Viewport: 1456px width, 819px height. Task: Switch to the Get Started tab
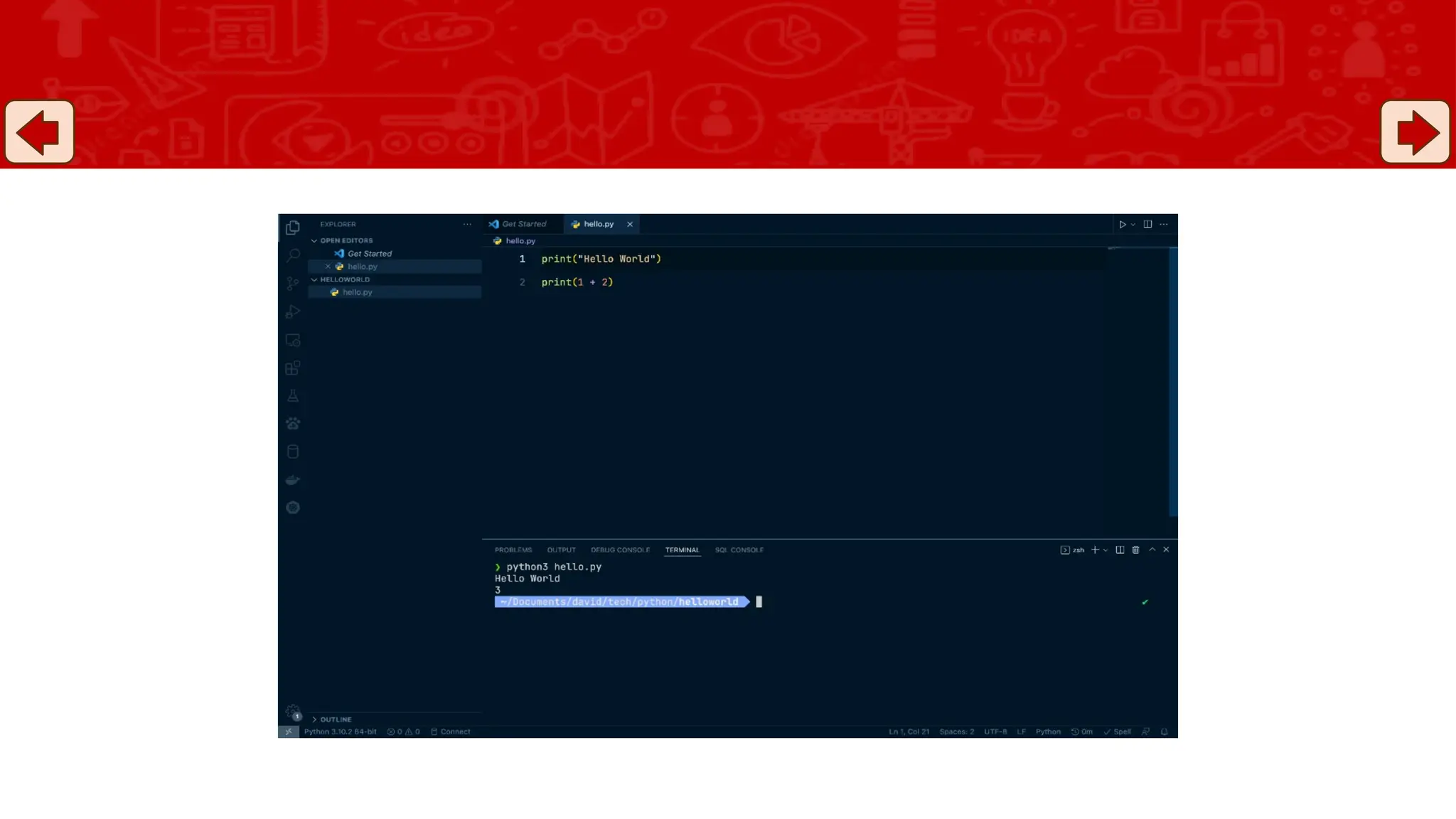pyautogui.click(x=523, y=224)
